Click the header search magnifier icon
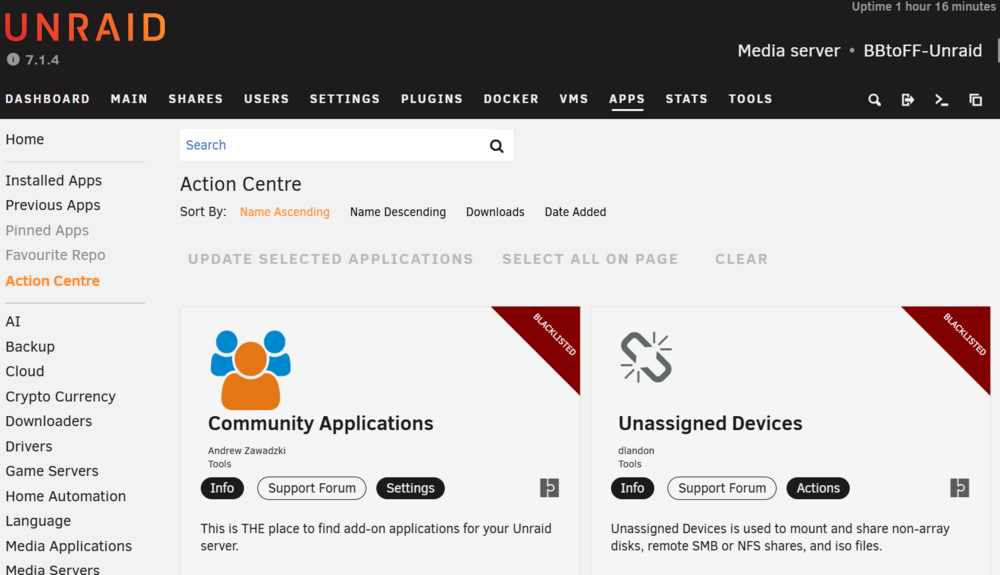This screenshot has width=1000, height=575. (874, 100)
